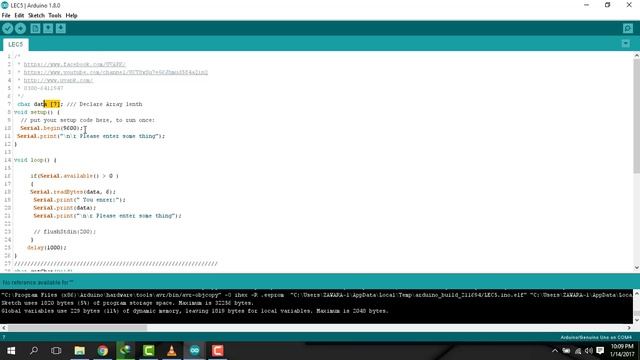Open the Windows Start menu
Image resolution: width=640 pixels, height=360 pixels.
[x=11, y=351]
